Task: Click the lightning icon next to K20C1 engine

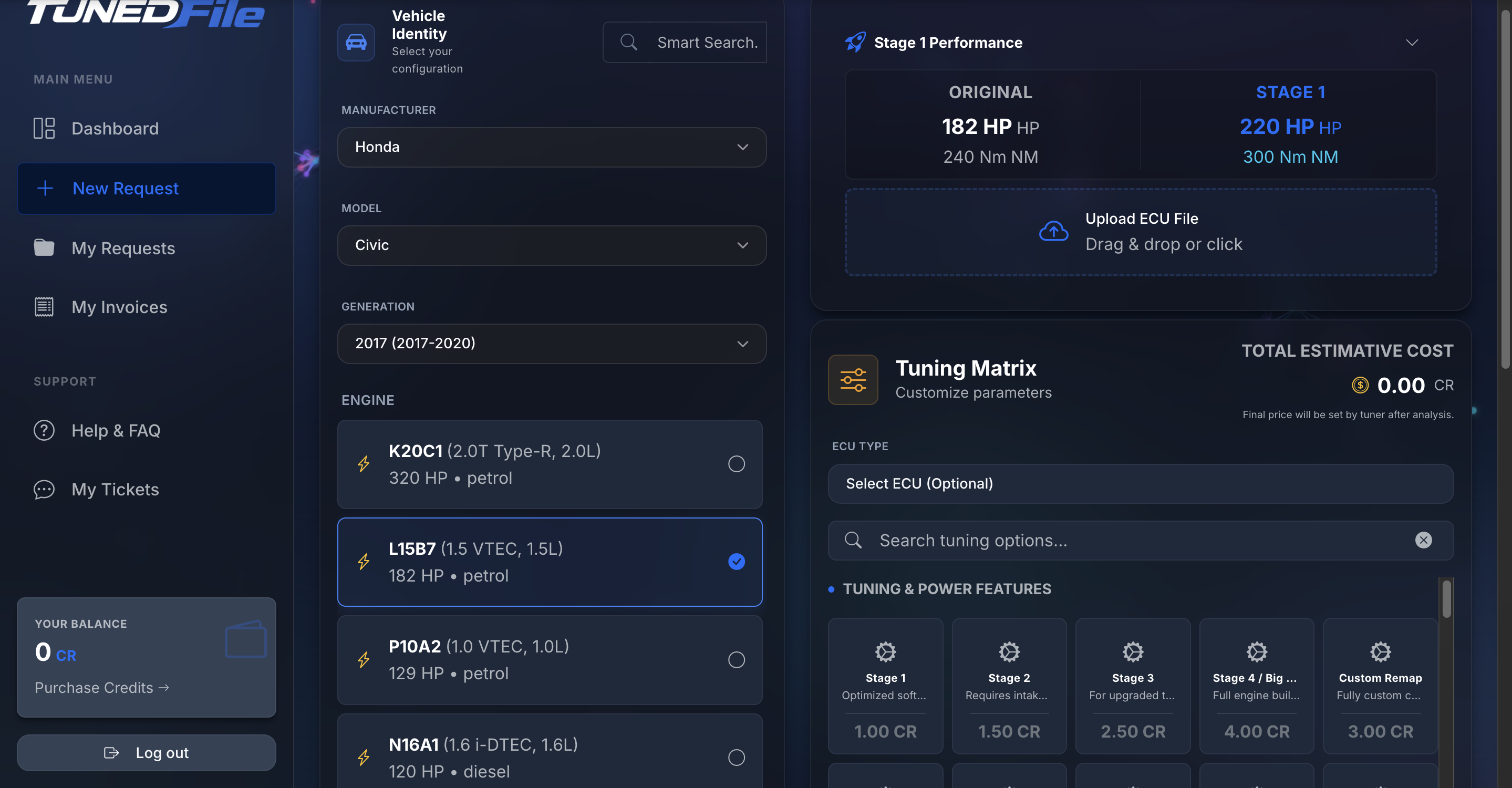Action: pos(364,464)
